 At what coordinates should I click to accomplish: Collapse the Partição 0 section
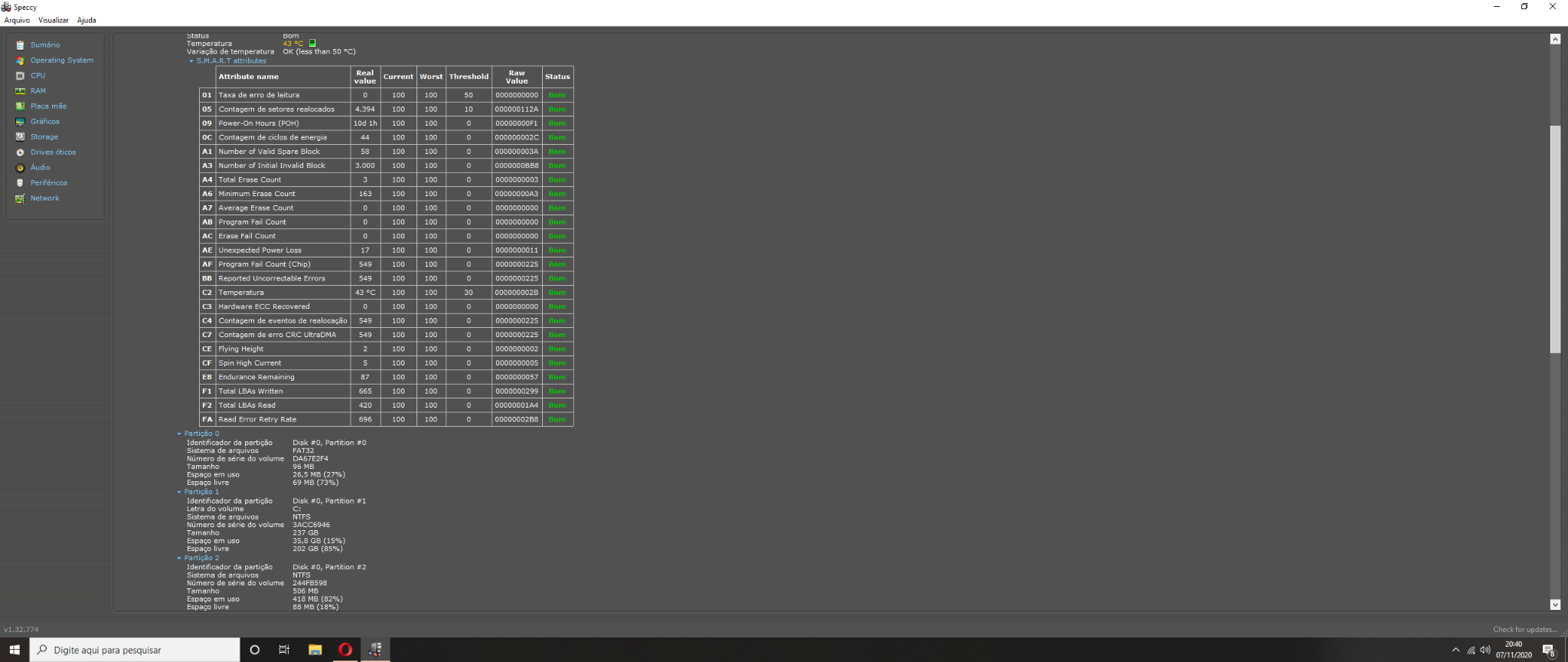(179, 434)
